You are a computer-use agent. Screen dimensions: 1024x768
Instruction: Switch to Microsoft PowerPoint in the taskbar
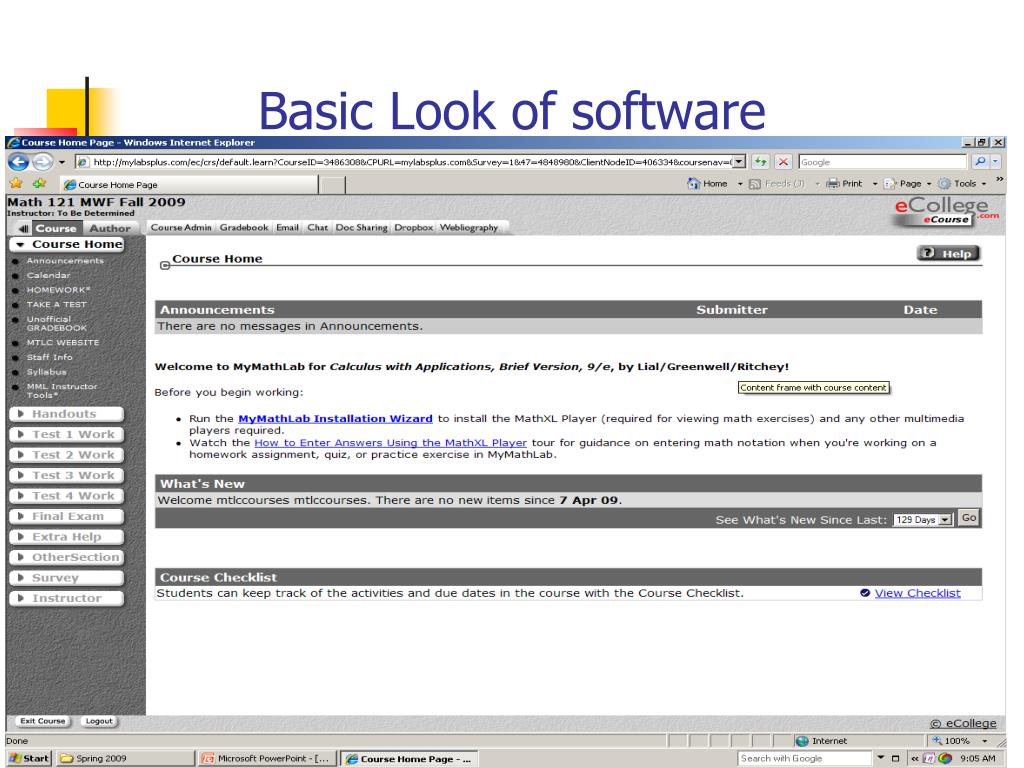coord(267,758)
